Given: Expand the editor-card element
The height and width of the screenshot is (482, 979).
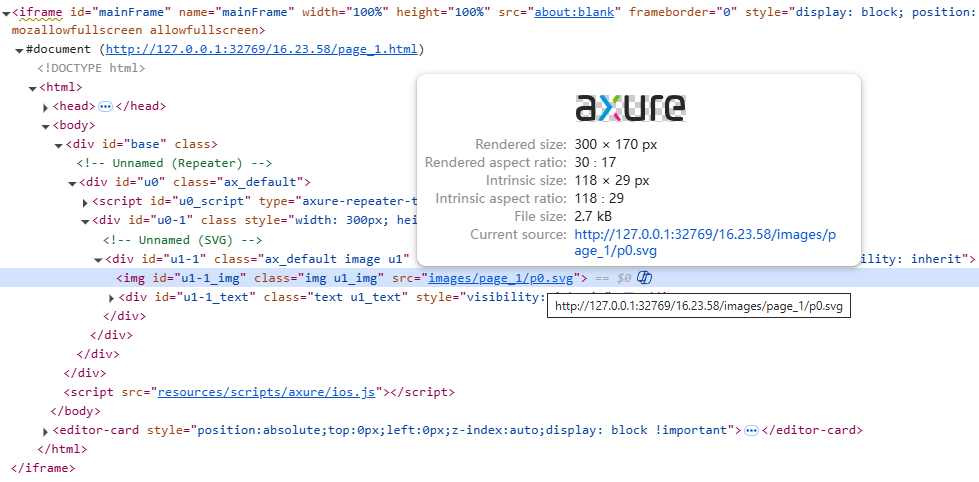Looking at the screenshot, I should [x=46, y=431].
